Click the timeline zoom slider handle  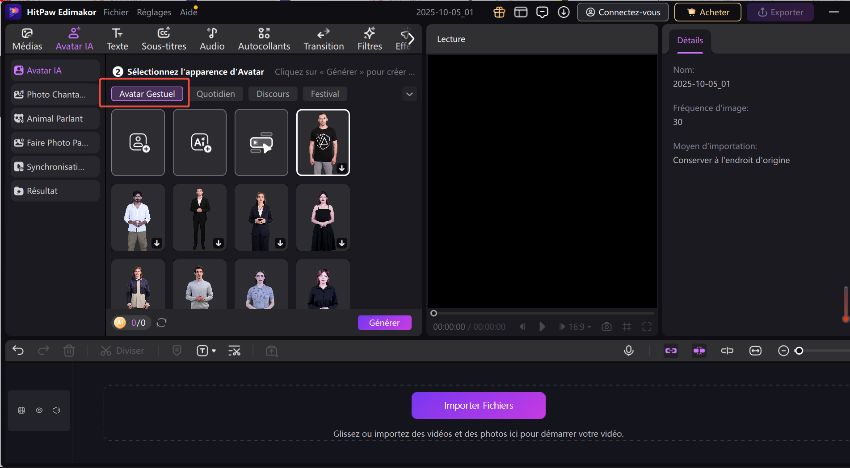pyautogui.click(x=799, y=351)
